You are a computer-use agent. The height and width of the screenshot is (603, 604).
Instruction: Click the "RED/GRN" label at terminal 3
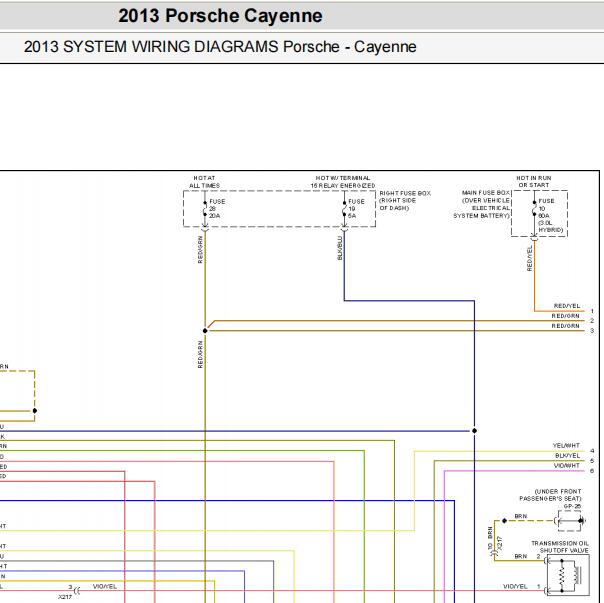click(x=565, y=326)
